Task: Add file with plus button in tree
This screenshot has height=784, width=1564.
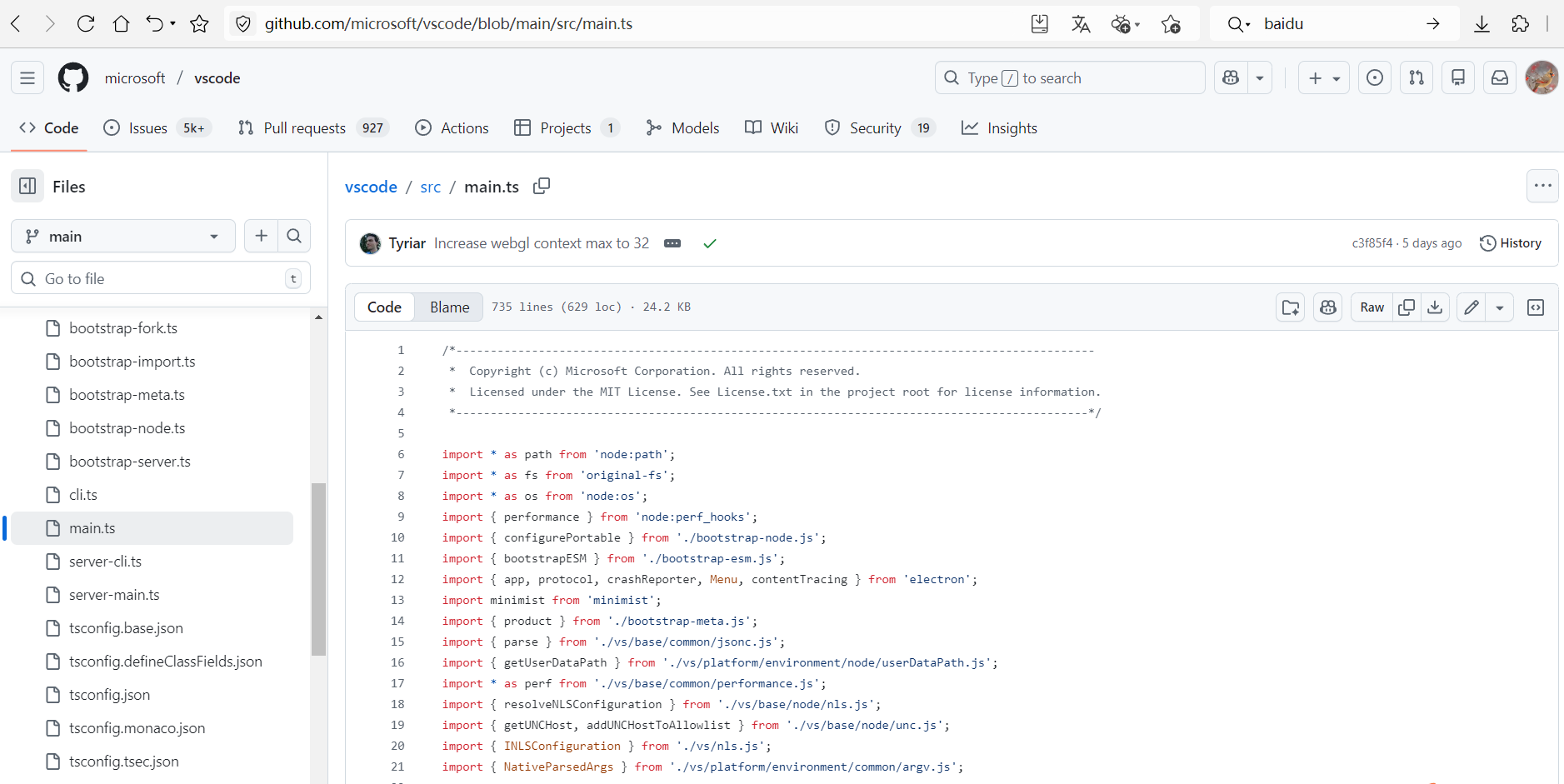Action: [x=261, y=237]
